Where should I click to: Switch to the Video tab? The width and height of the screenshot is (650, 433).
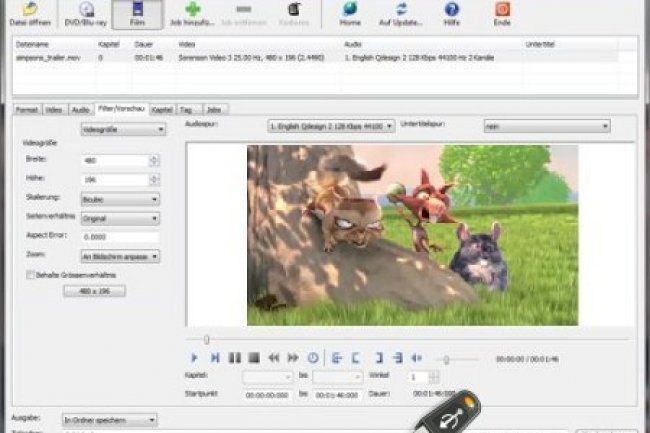[x=54, y=110]
